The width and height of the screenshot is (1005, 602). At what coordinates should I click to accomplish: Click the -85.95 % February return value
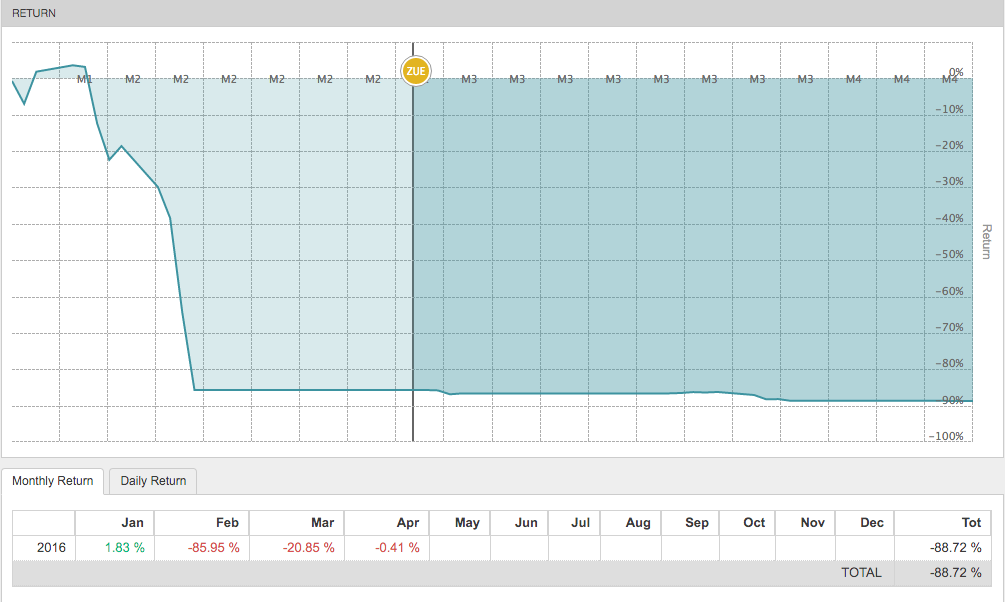click(214, 547)
